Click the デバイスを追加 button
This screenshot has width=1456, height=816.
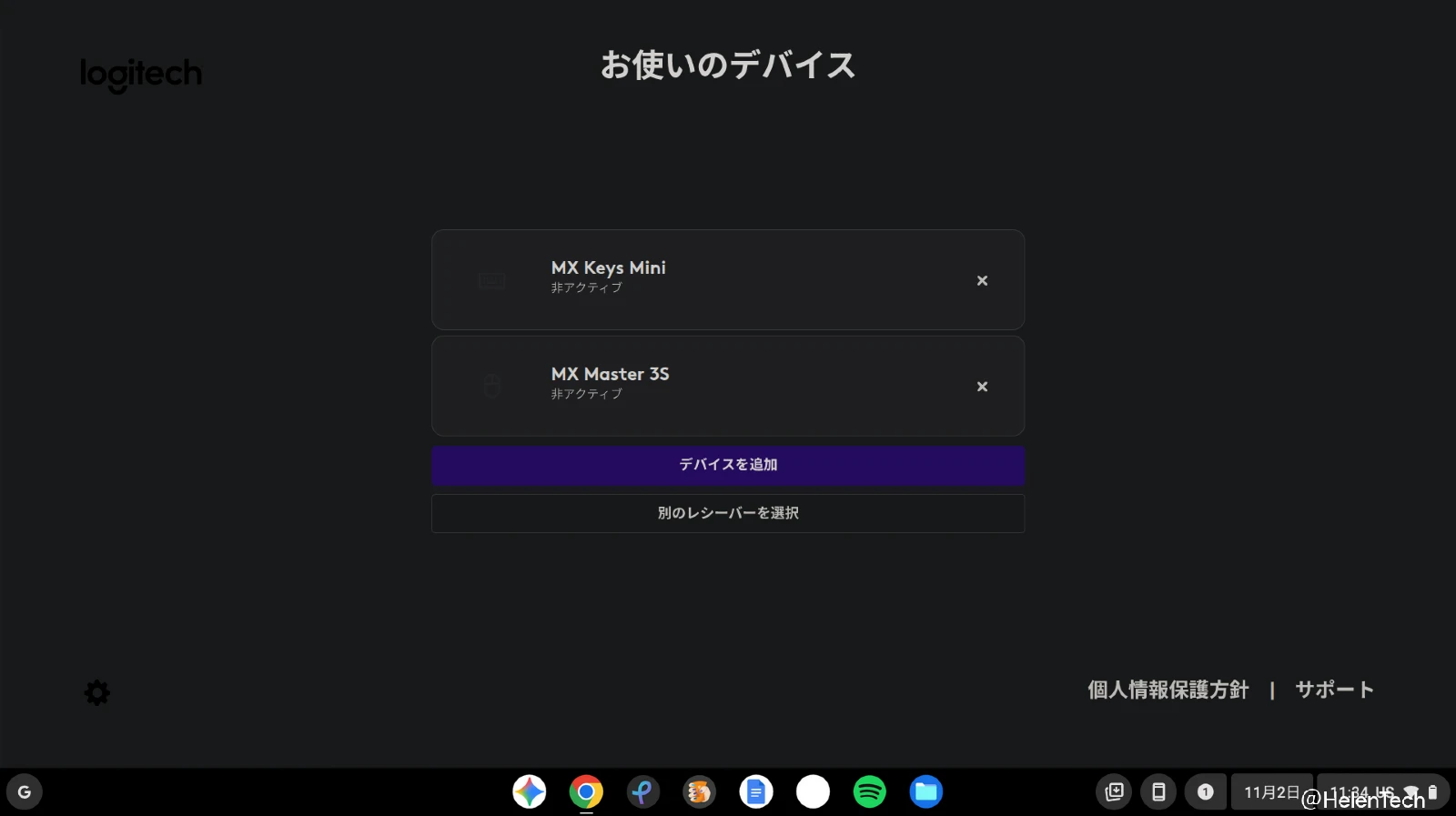pos(728,465)
